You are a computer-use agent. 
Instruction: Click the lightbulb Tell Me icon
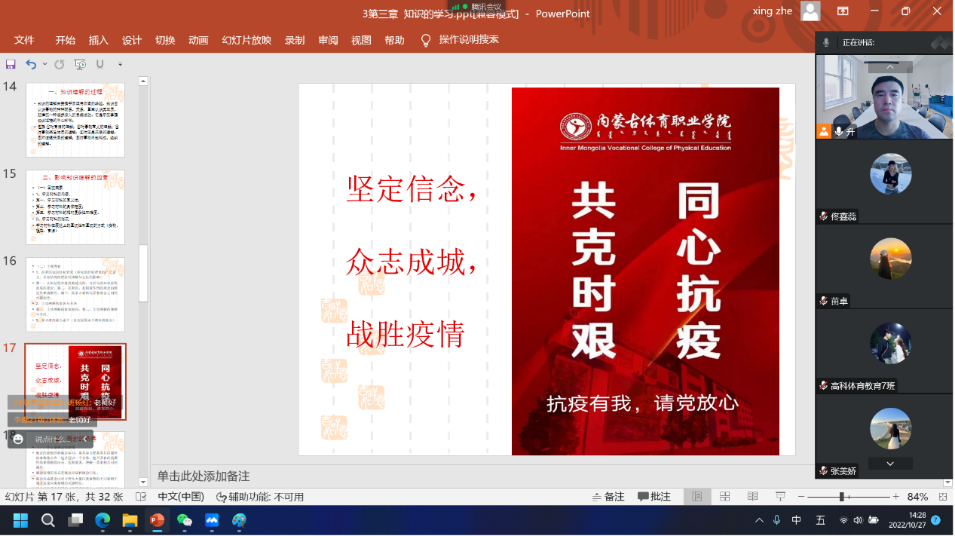pyautogui.click(x=426, y=40)
